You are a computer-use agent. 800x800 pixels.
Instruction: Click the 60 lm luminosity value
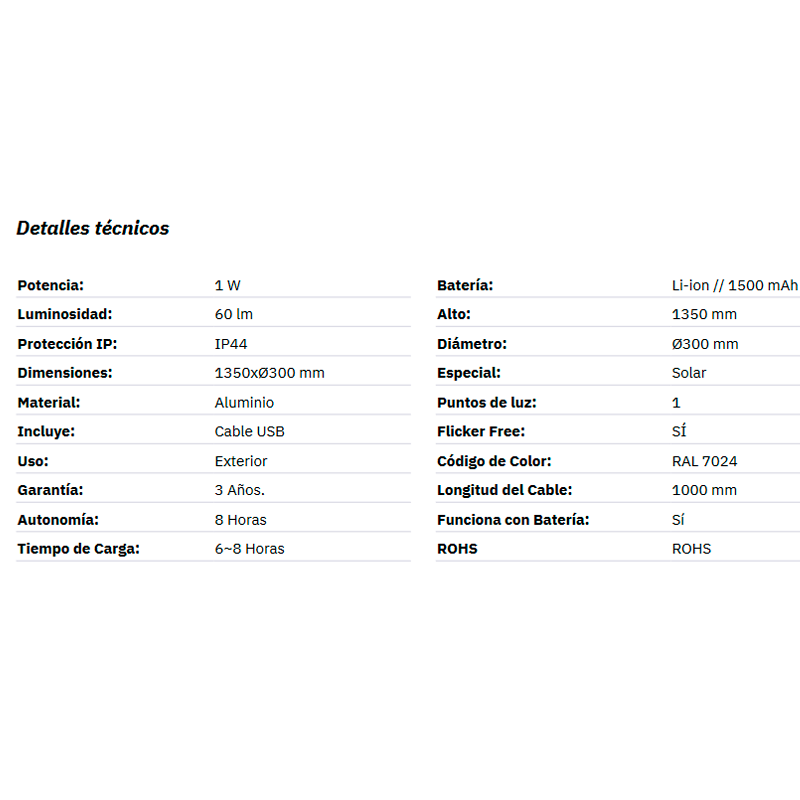234,314
